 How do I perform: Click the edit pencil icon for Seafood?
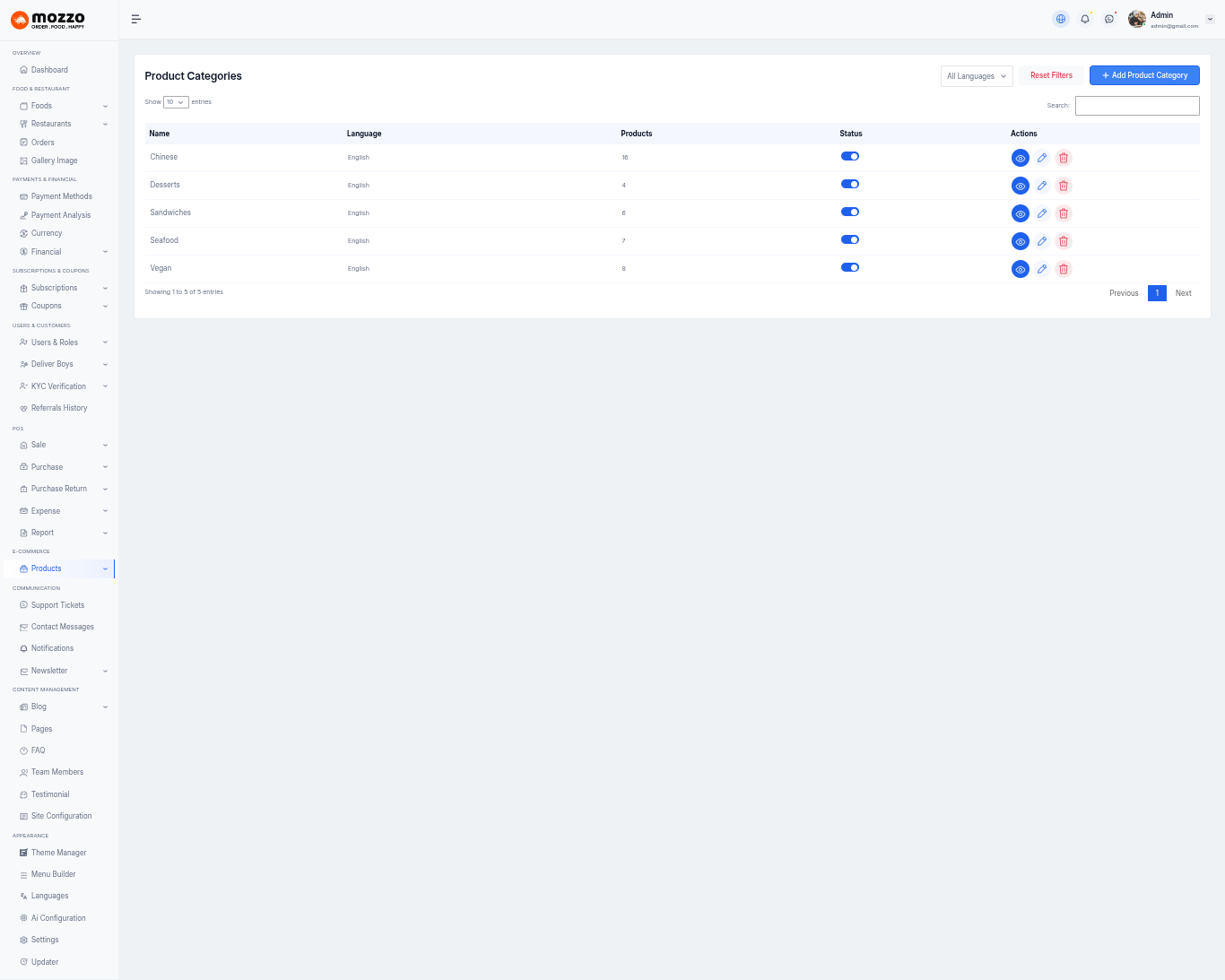pyautogui.click(x=1041, y=241)
